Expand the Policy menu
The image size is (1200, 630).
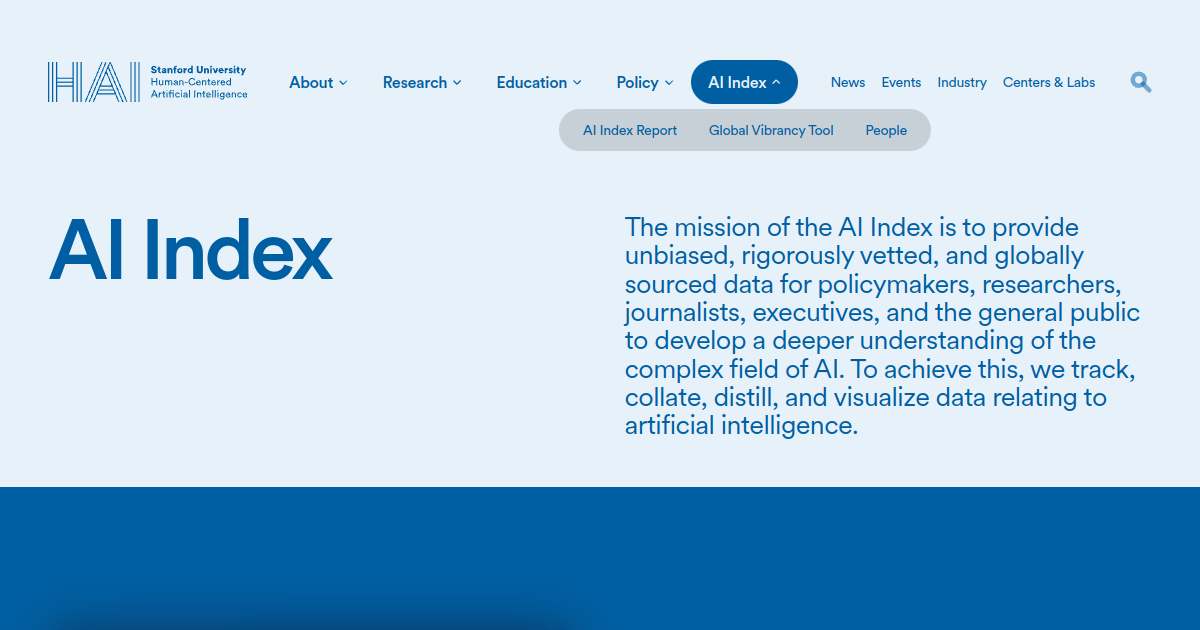645,82
